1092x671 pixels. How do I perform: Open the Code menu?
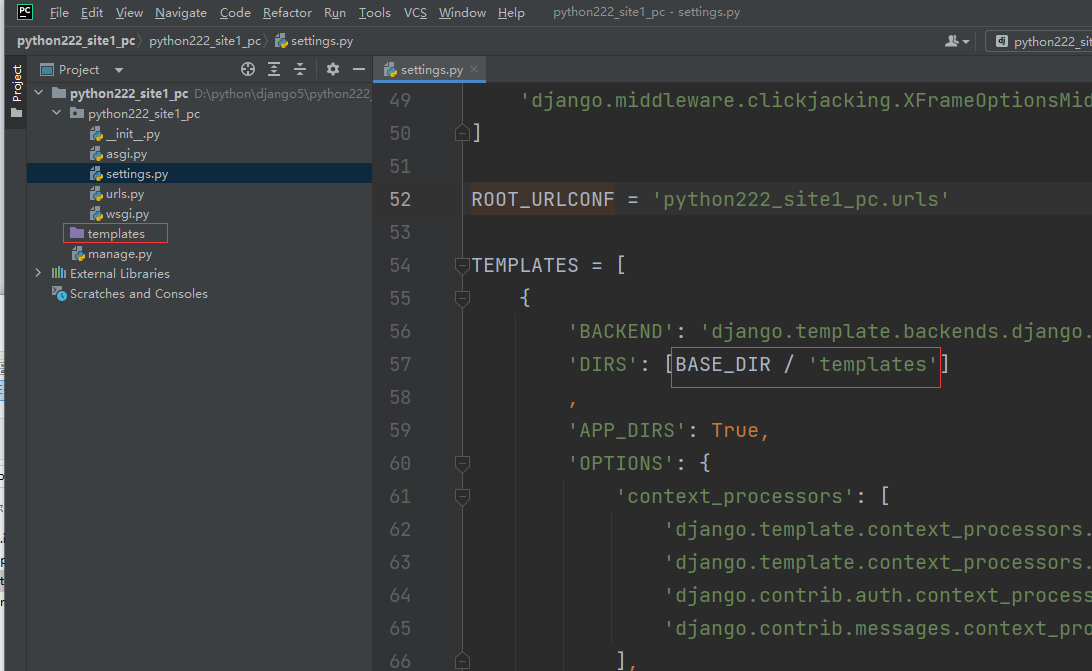point(235,13)
